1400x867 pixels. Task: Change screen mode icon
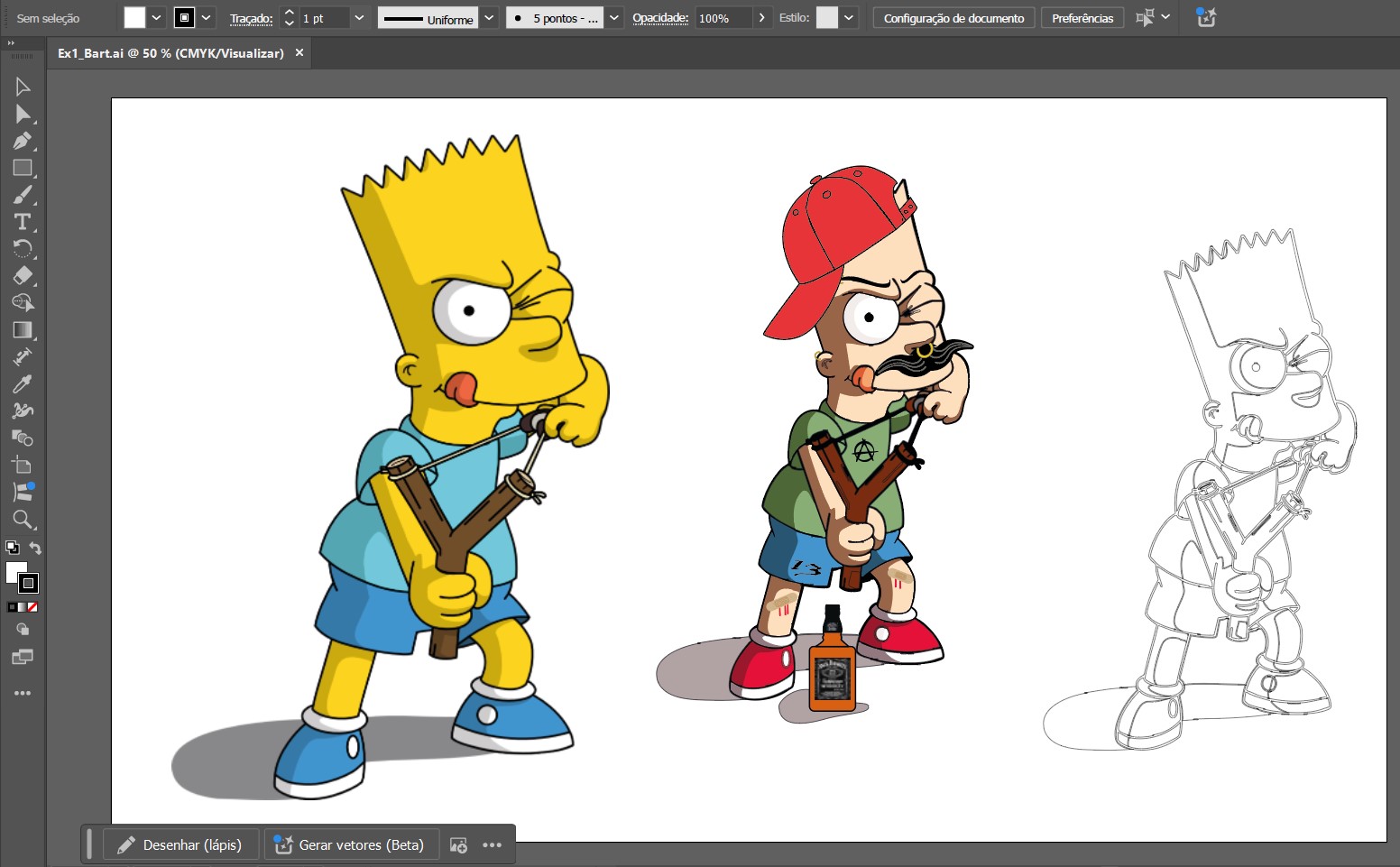[x=23, y=658]
